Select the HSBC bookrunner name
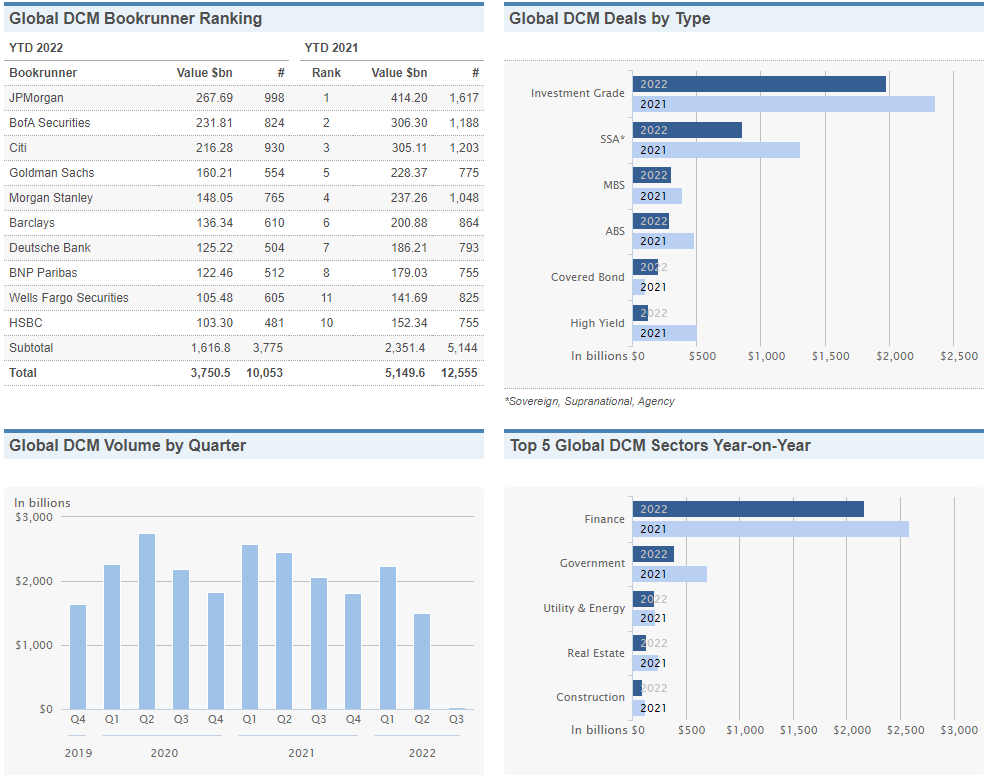Screen dimensions: 991x779 pyautogui.click(x=25, y=323)
